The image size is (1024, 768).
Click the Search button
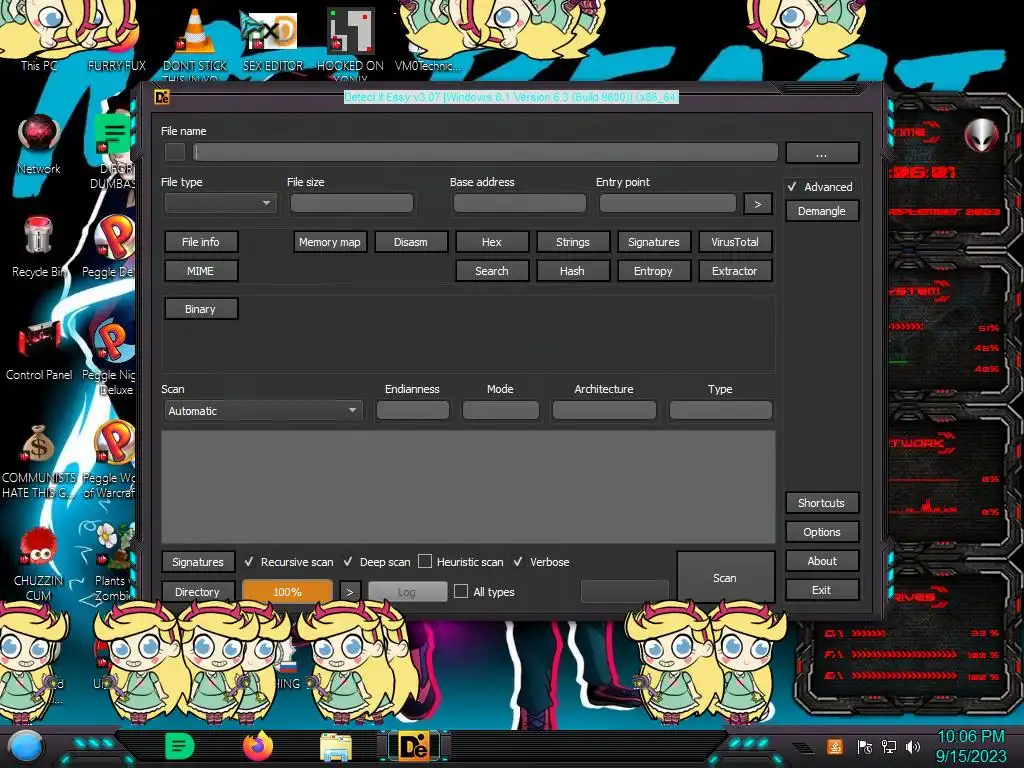tap(492, 271)
